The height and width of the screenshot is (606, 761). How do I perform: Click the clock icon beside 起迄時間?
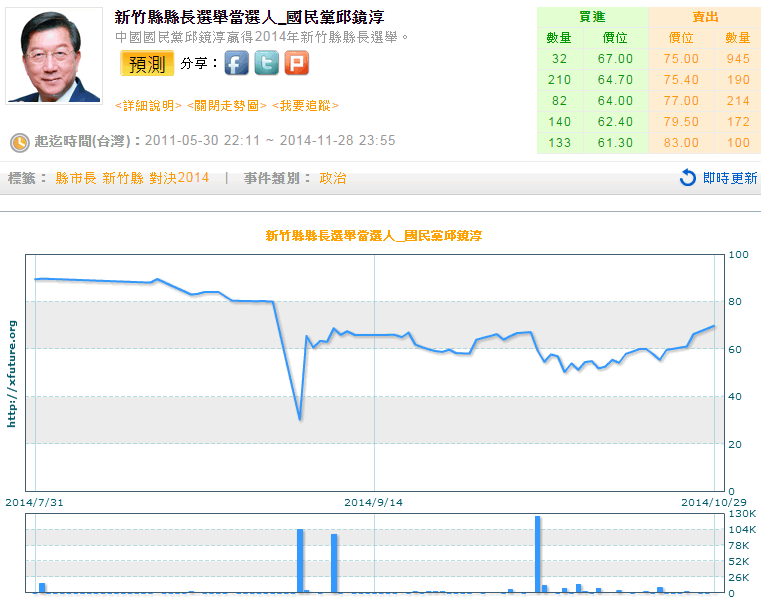[20, 143]
